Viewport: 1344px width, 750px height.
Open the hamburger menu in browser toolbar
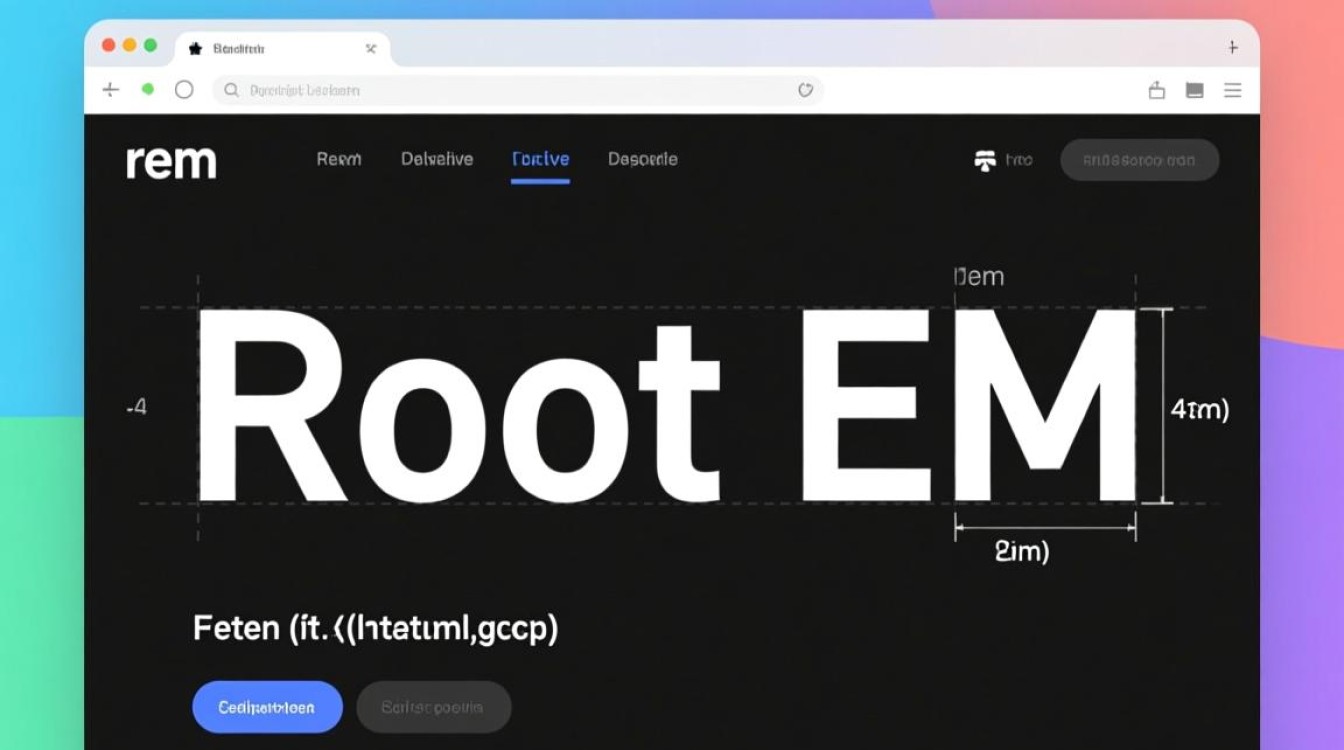tap(1233, 90)
